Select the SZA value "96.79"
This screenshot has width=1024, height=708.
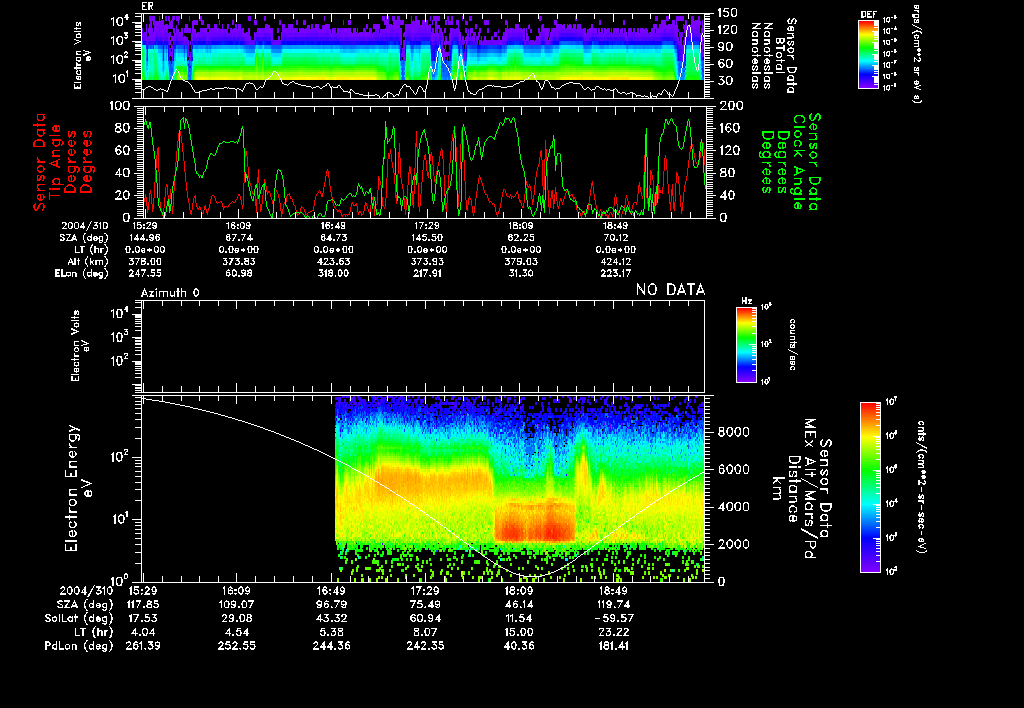(x=332, y=605)
